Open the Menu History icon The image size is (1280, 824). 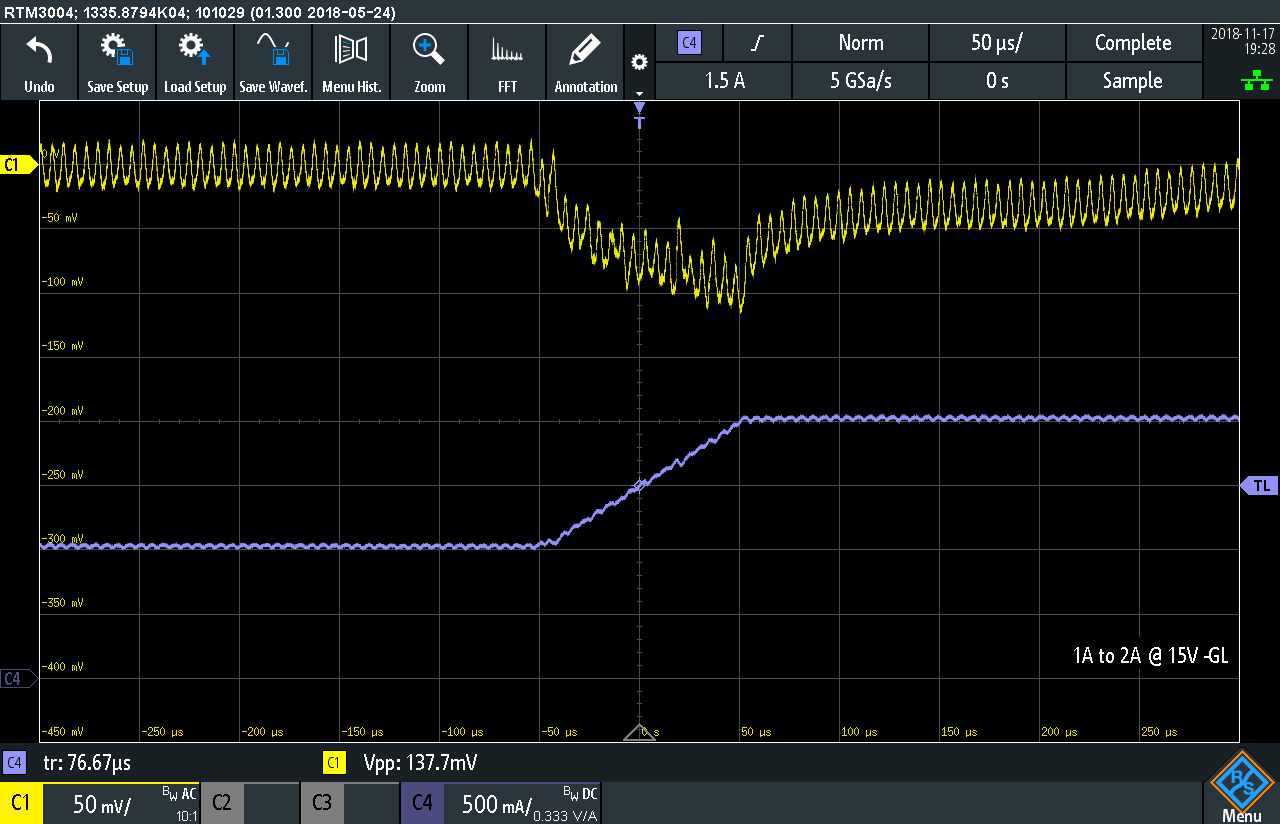click(351, 50)
